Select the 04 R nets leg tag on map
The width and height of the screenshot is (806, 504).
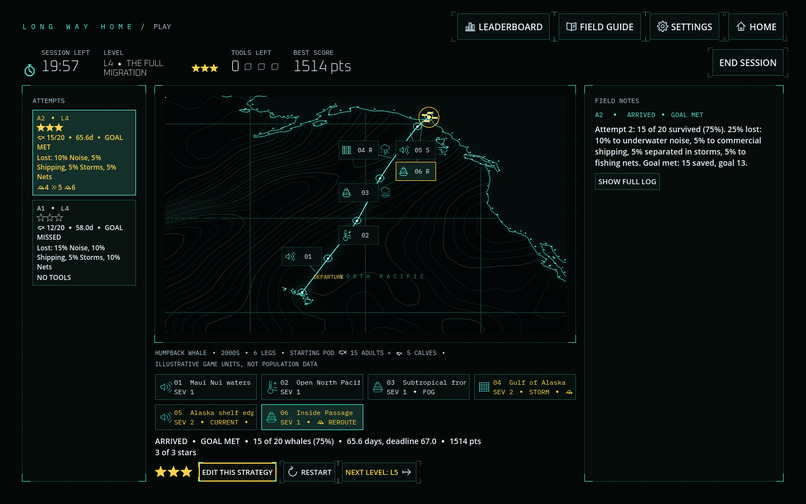(x=358, y=150)
